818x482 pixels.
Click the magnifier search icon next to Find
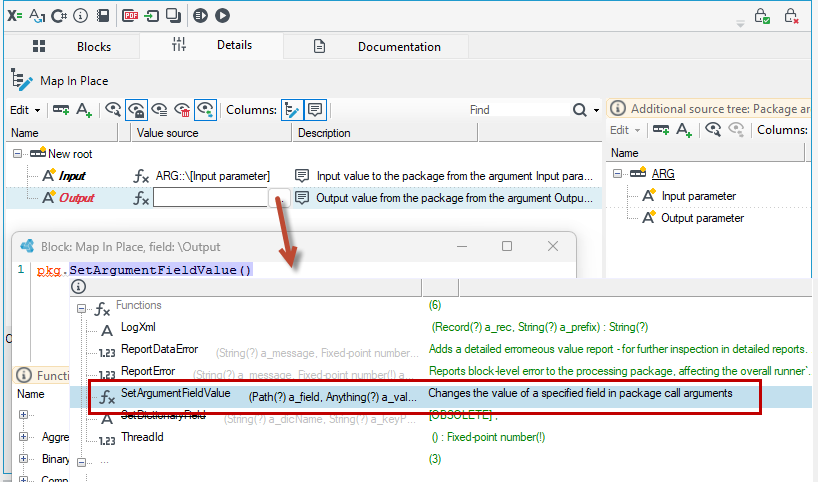click(580, 110)
